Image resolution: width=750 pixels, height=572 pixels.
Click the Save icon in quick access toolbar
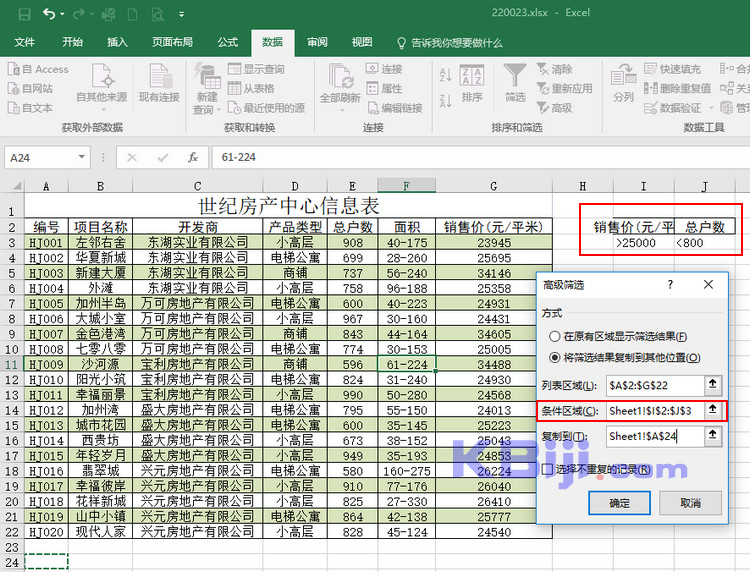click(24, 14)
